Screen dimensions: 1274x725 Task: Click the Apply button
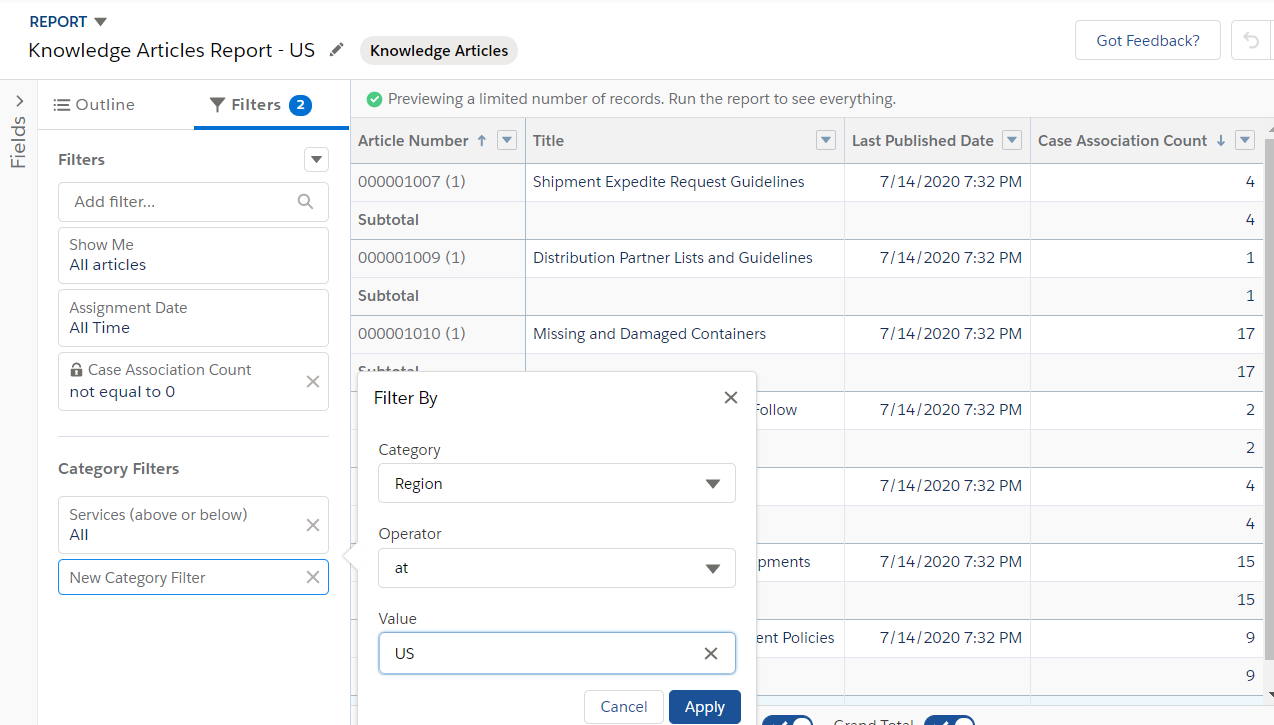coord(704,707)
